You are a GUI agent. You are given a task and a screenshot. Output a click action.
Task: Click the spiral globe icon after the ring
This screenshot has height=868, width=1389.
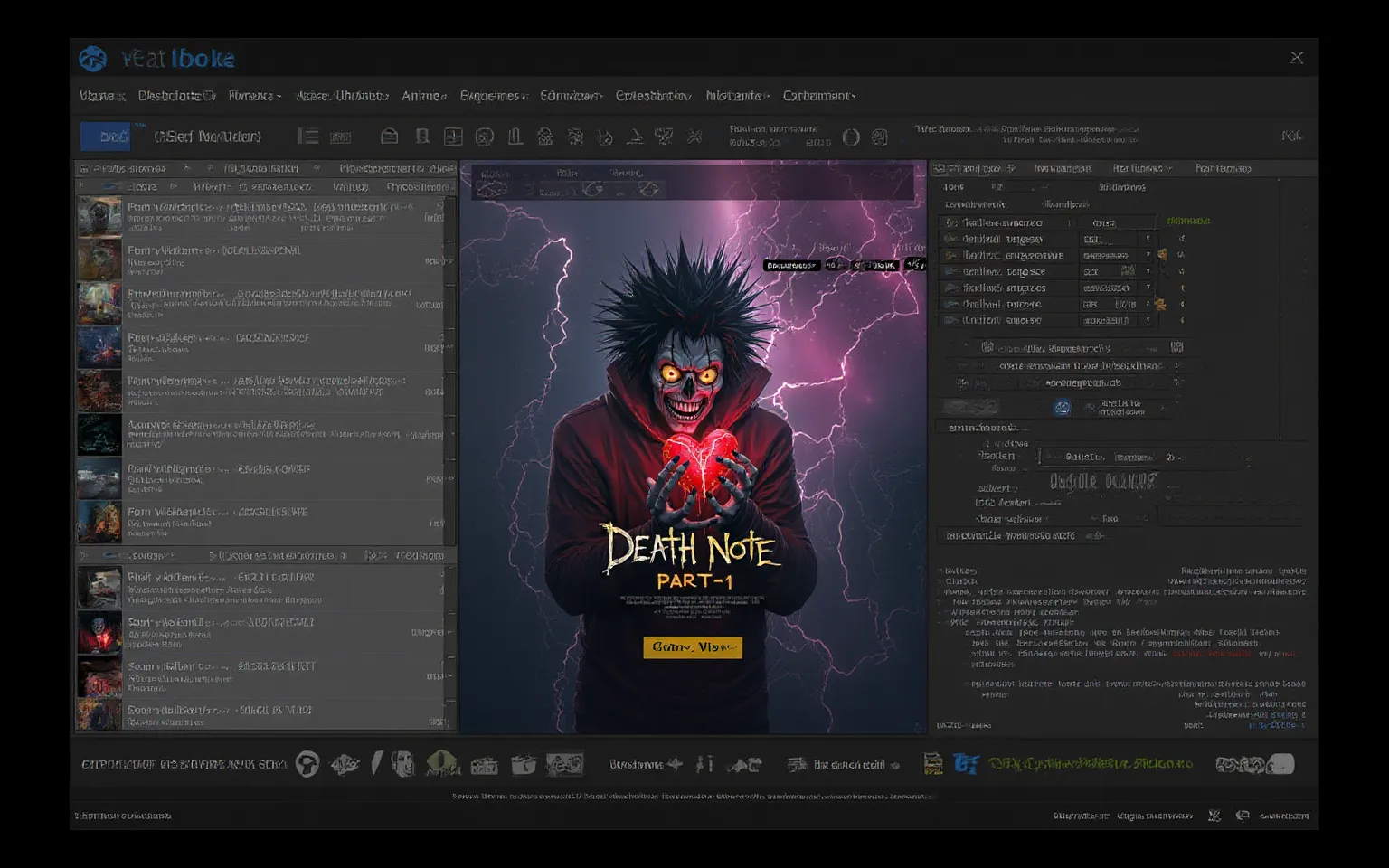[x=879, y=137]
